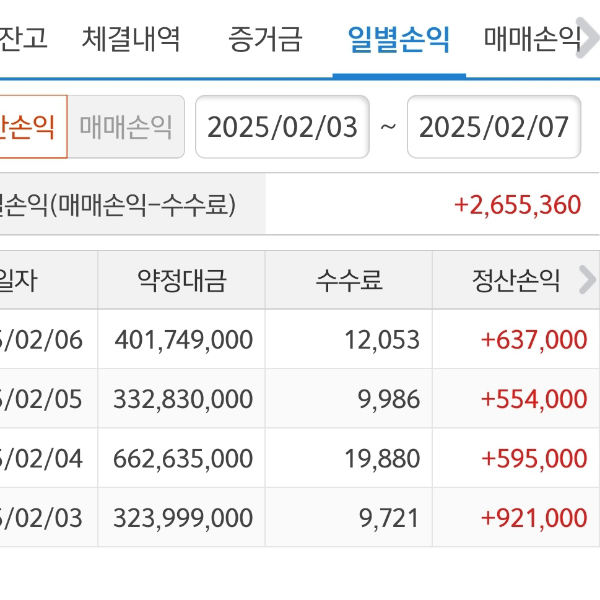Select the 일별손익 tab
Image resolution: width=600 pixels, height=600 pixels.
(x=398, y=40)
